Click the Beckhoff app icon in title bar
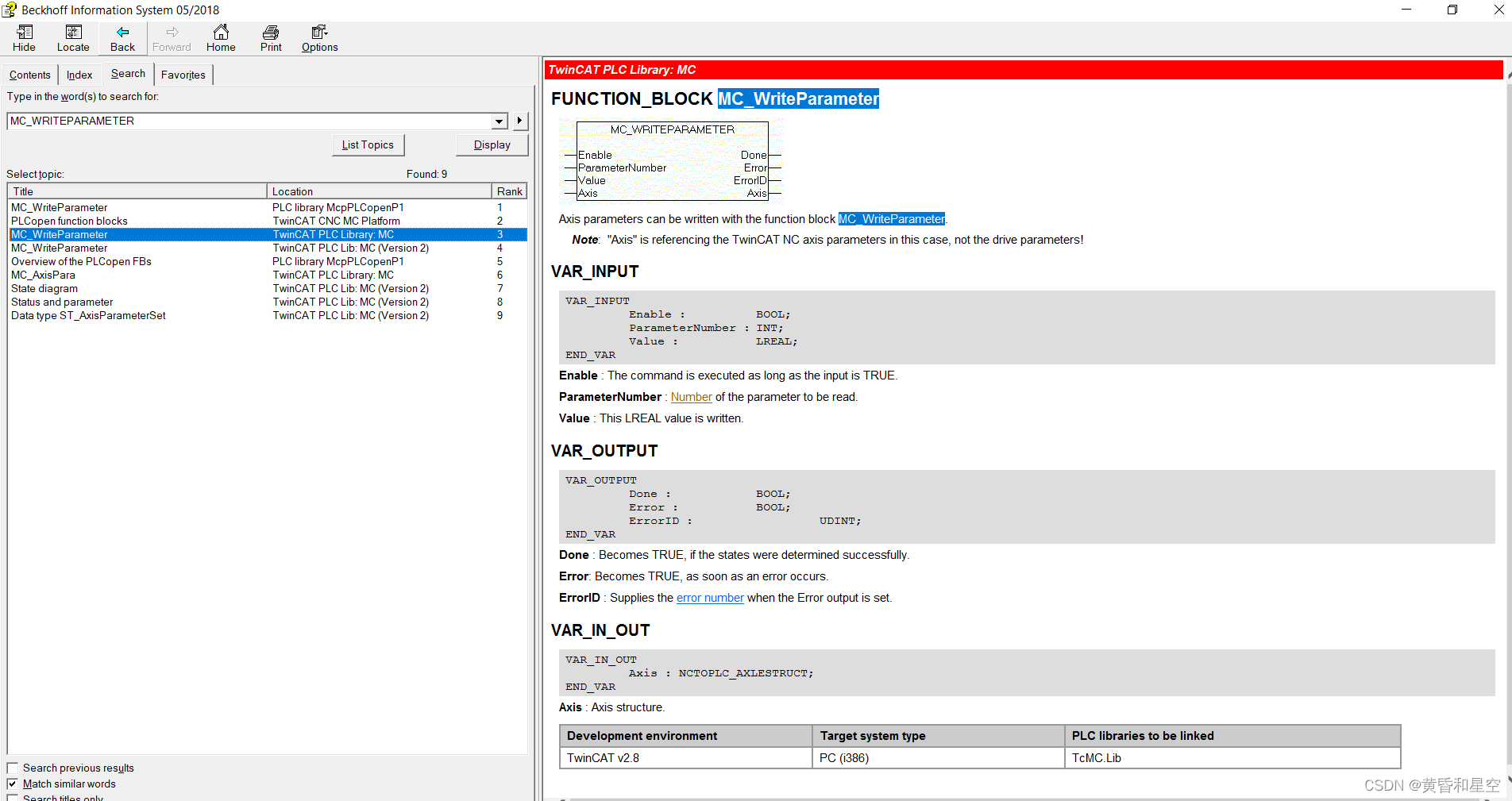Image resolution: width=1512 pixels, height=801 pixels. (x=10, y=10)
